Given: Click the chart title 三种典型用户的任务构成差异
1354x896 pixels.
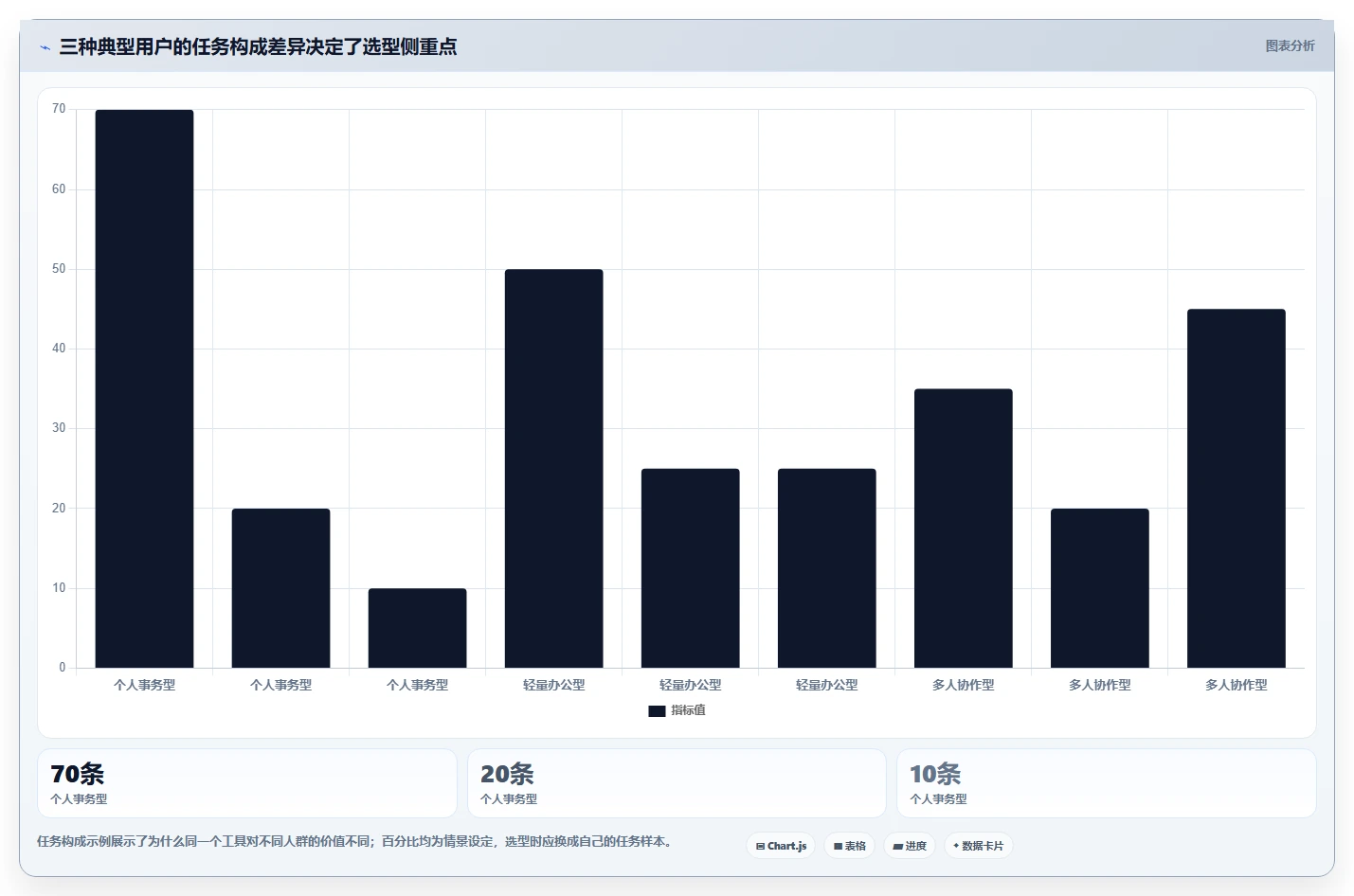Looking at the screenshot, I should tap(258, 46).
